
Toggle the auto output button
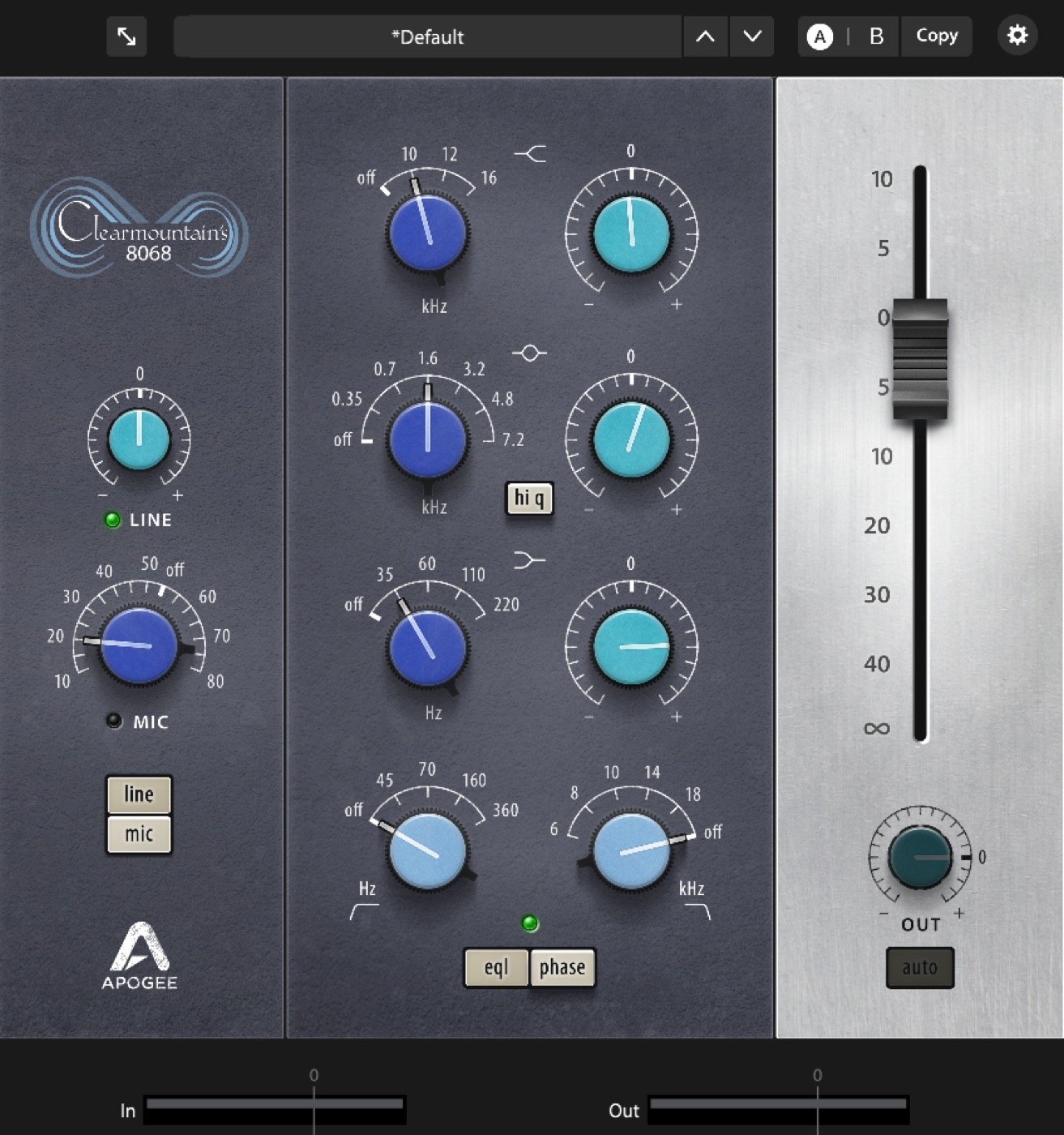(x=920, y=967)
